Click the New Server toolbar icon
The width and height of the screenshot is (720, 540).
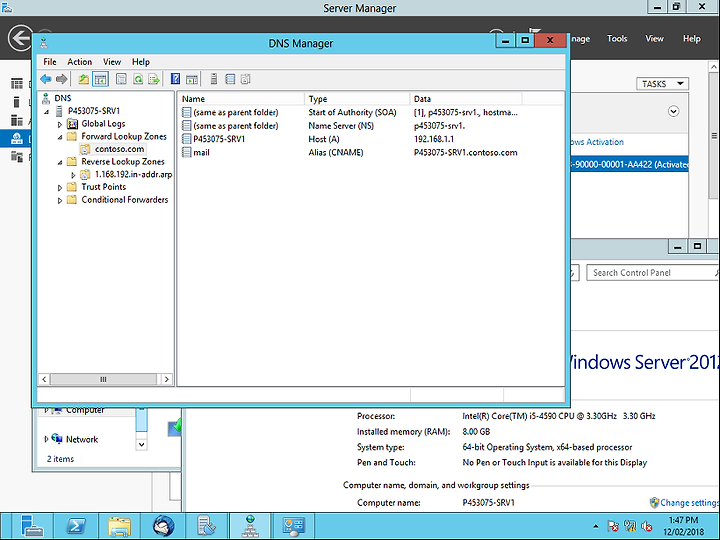pyautogui.click(x=214, y=79)
